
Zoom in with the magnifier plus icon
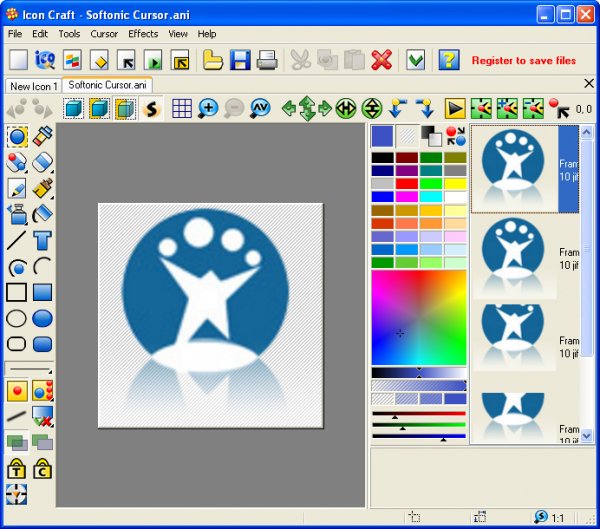(208, 109)
